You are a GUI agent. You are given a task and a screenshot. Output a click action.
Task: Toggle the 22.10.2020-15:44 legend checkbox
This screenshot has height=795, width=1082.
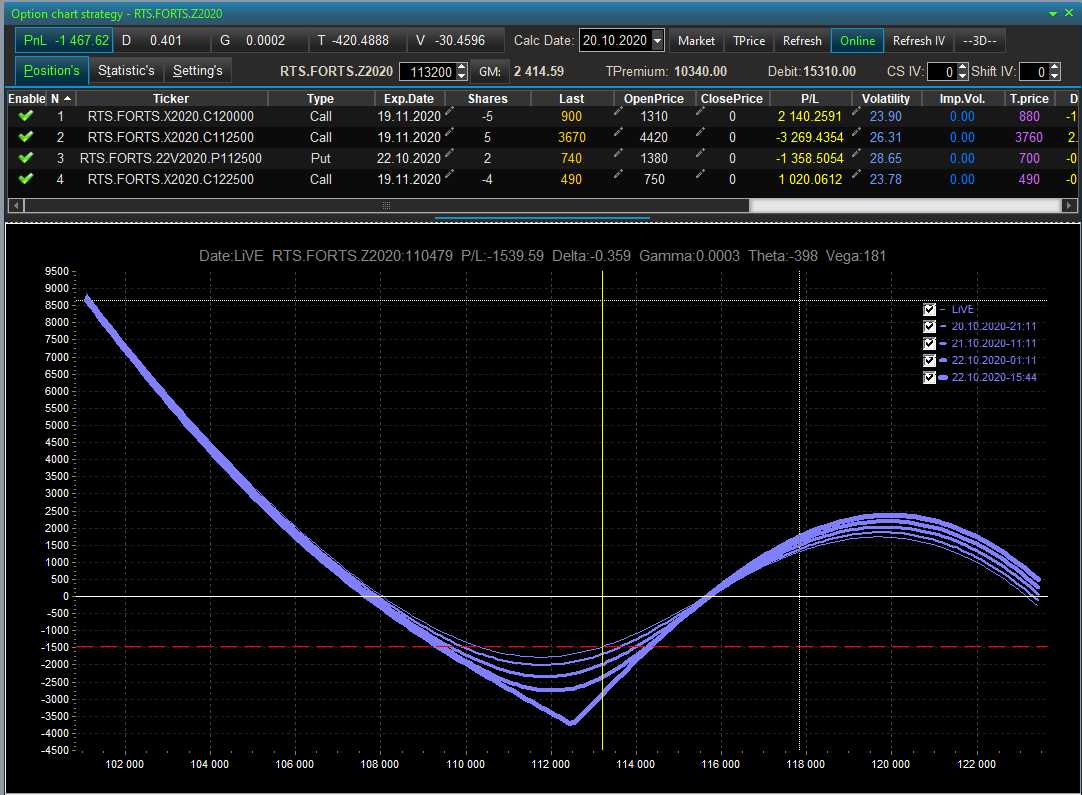click(x=930, y=378)
